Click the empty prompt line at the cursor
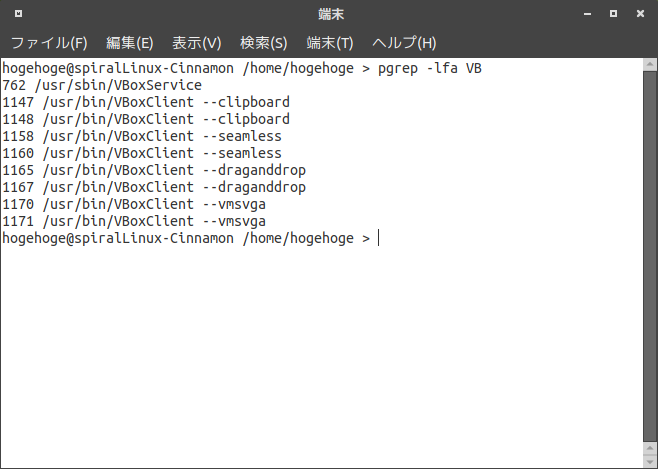The image size is (658, 469). 191,238
